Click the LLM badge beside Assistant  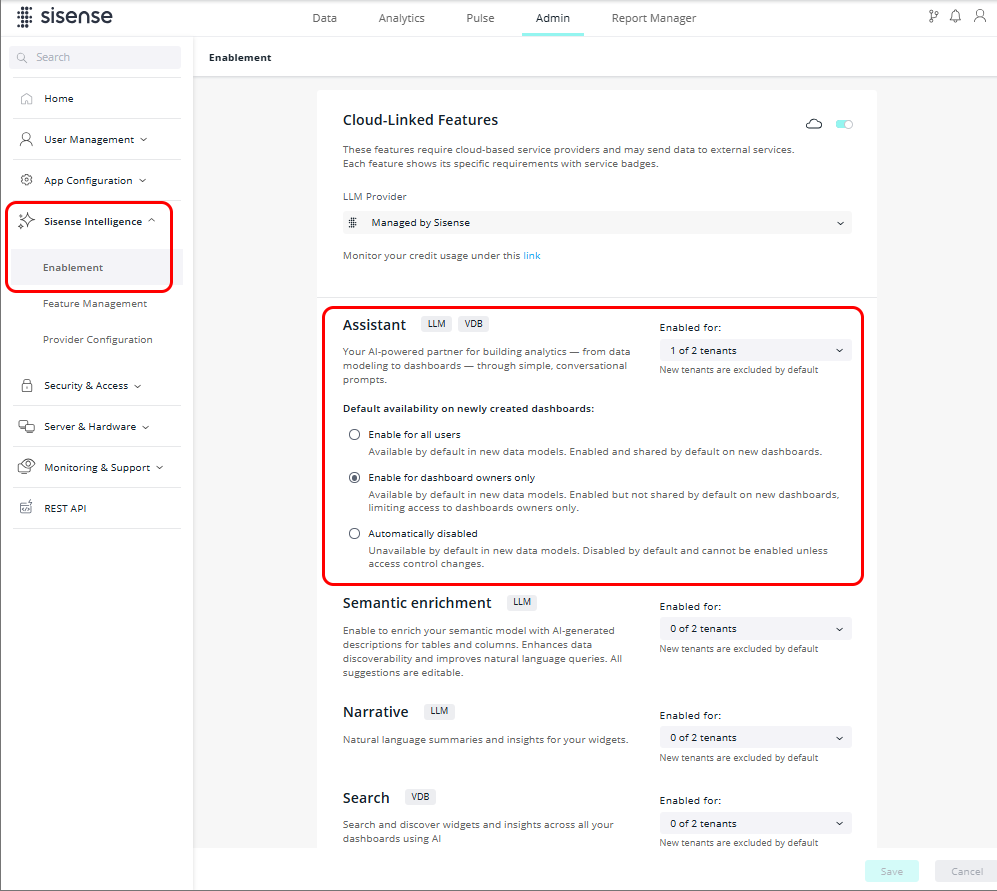[436, 324]
